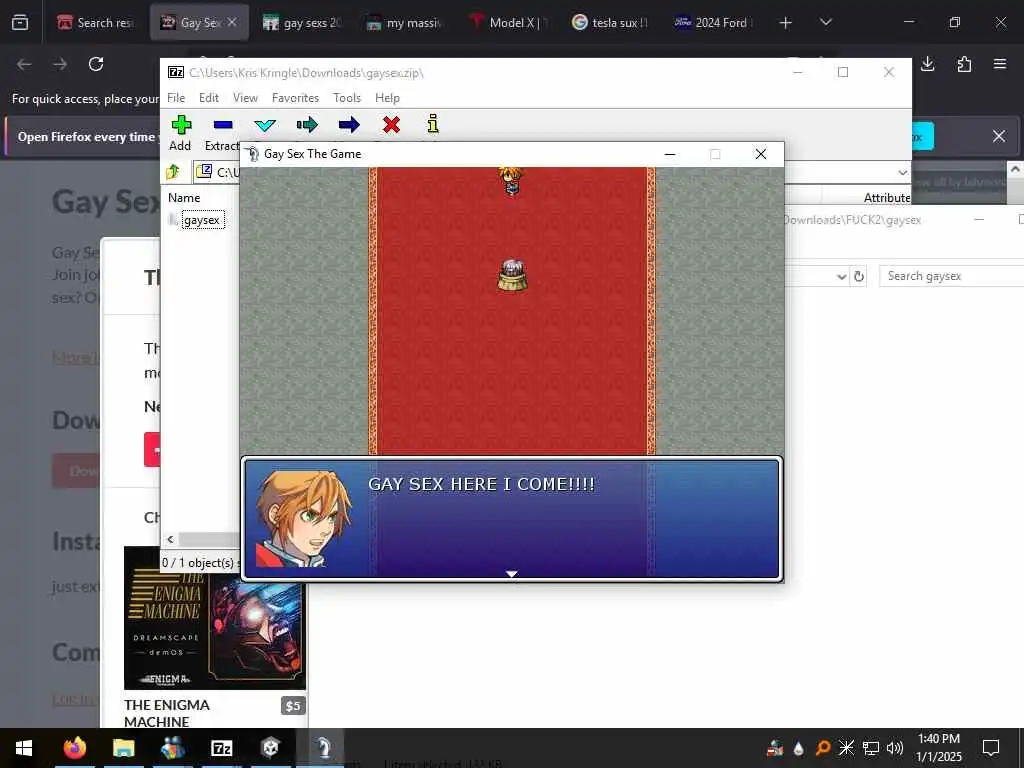The width and height of the screenshot is (1024, 768).
Task: Open Firefox hamburger application menu
Action: tap(1000, 64)
